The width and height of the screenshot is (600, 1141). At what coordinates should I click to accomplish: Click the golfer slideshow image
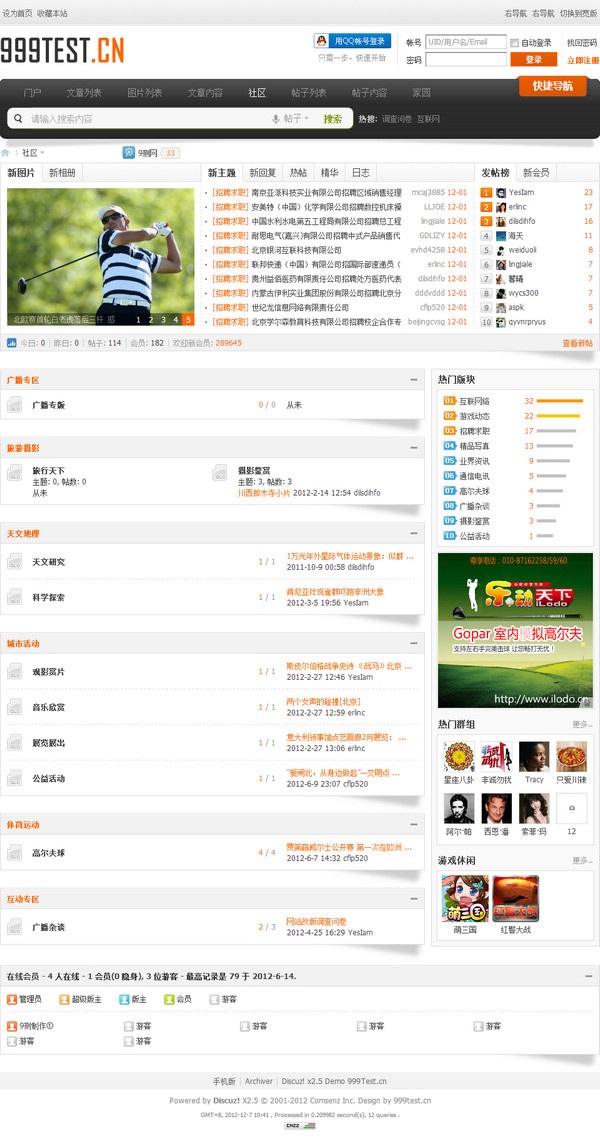(x=100, y=257)
